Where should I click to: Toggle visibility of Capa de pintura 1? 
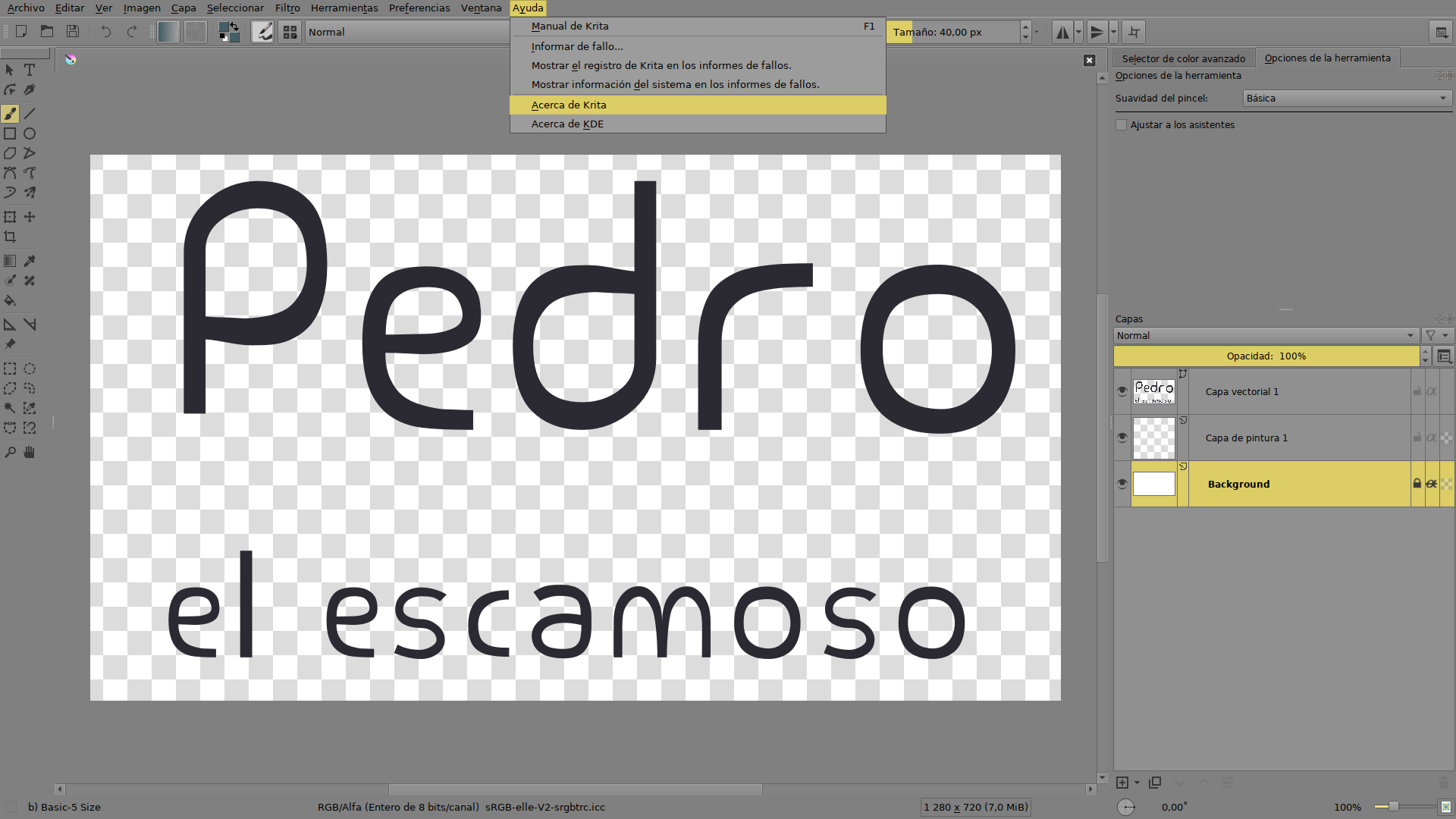click(1122, 438)
